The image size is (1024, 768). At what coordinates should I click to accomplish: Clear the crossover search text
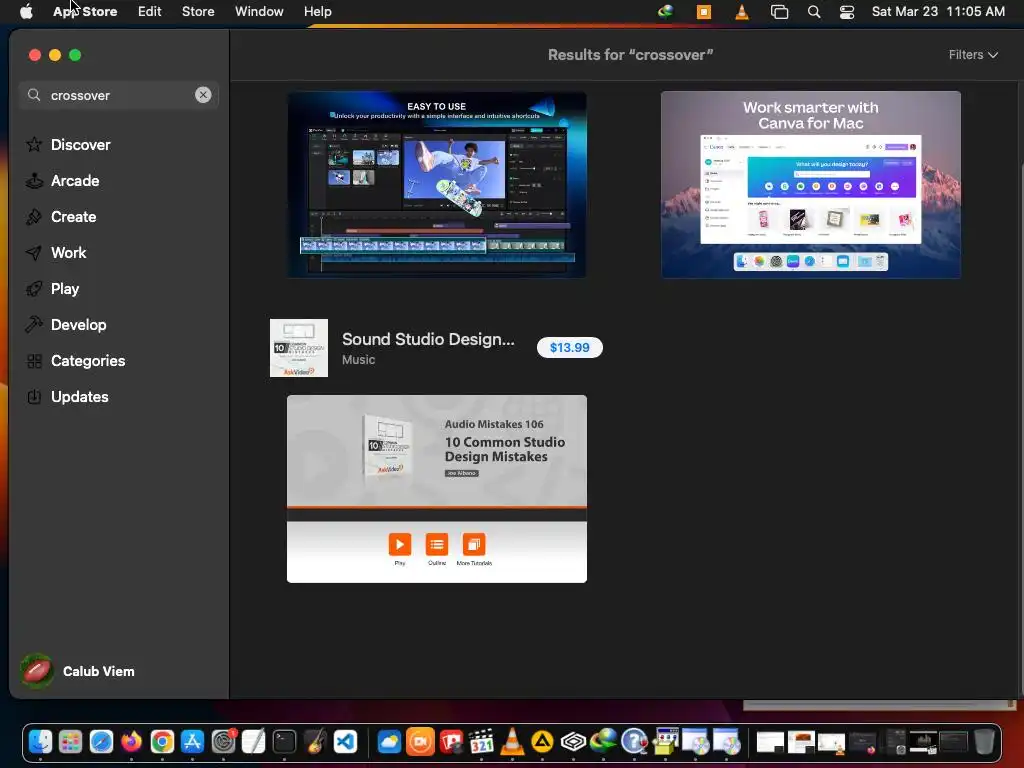pos(203,95)
